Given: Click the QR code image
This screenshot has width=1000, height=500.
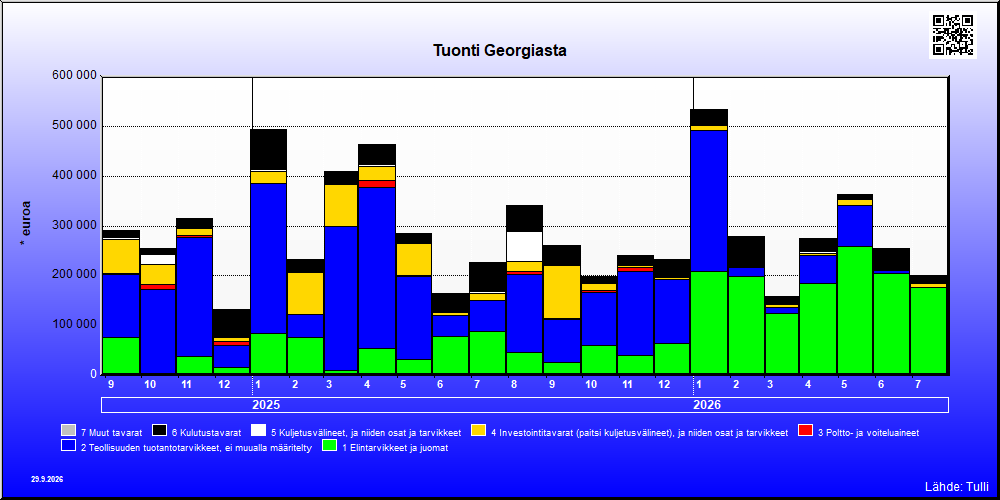Looking at the screenshot, I should [x=953, y=35].
